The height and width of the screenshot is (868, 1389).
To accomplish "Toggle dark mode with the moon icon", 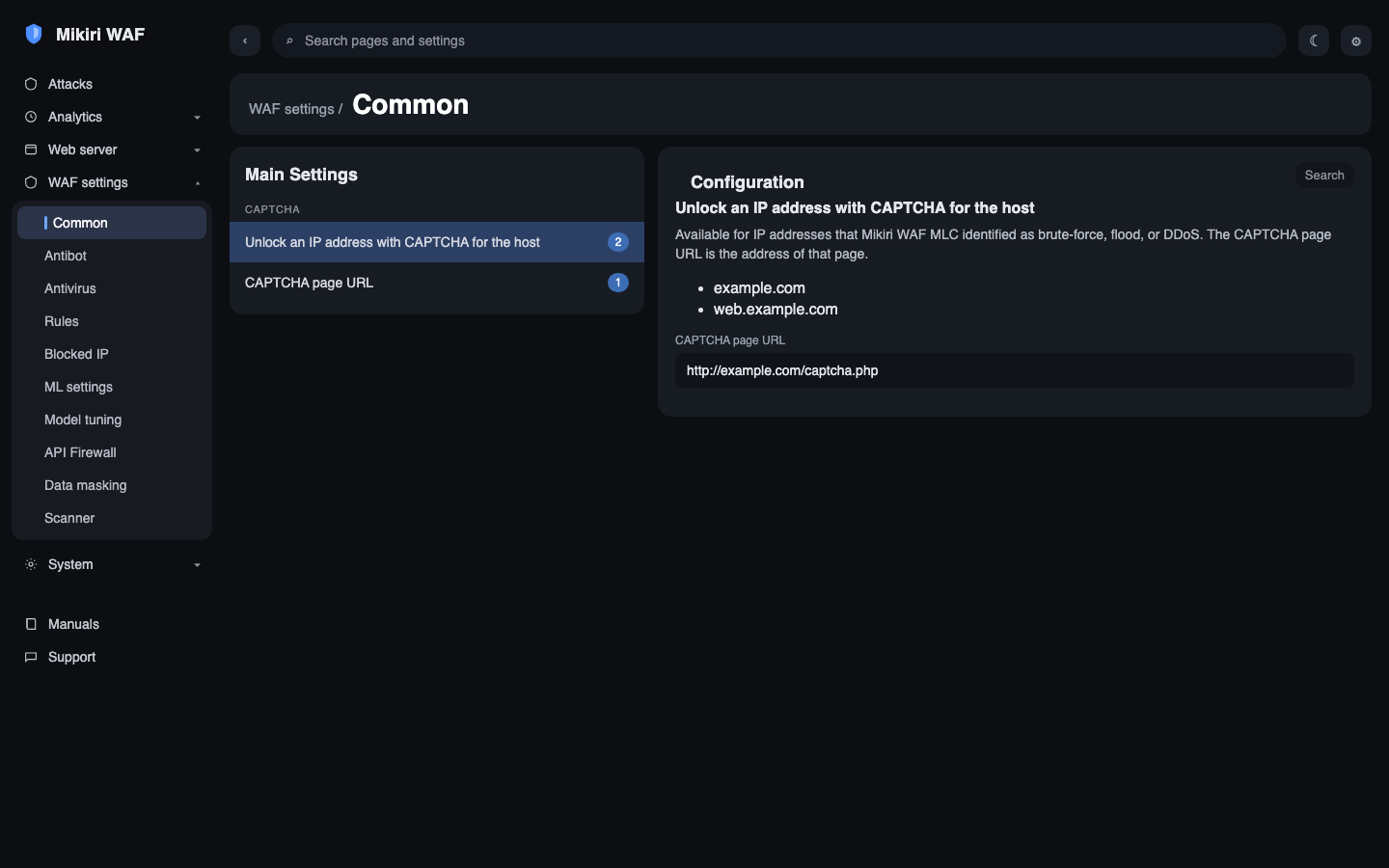I will [1314, 41].
